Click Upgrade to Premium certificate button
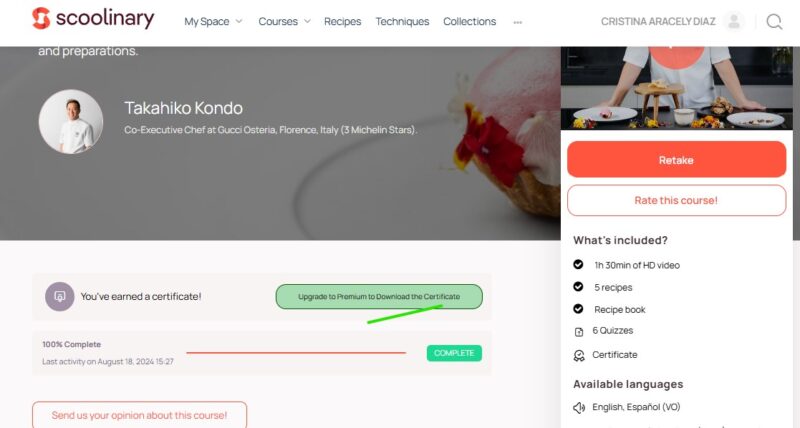Image resolution: width=800 pixels, height=428 pixels. pyautogui.click(x=379, y=297)
